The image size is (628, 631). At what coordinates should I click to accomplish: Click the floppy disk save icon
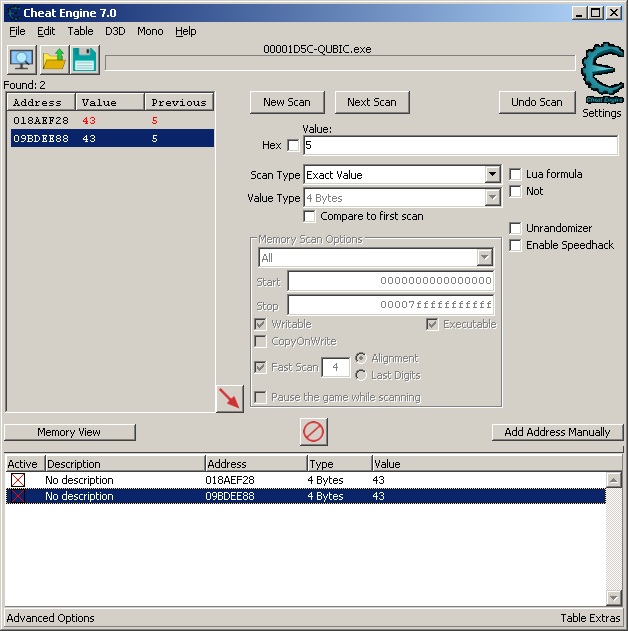[x=84, y=60]
